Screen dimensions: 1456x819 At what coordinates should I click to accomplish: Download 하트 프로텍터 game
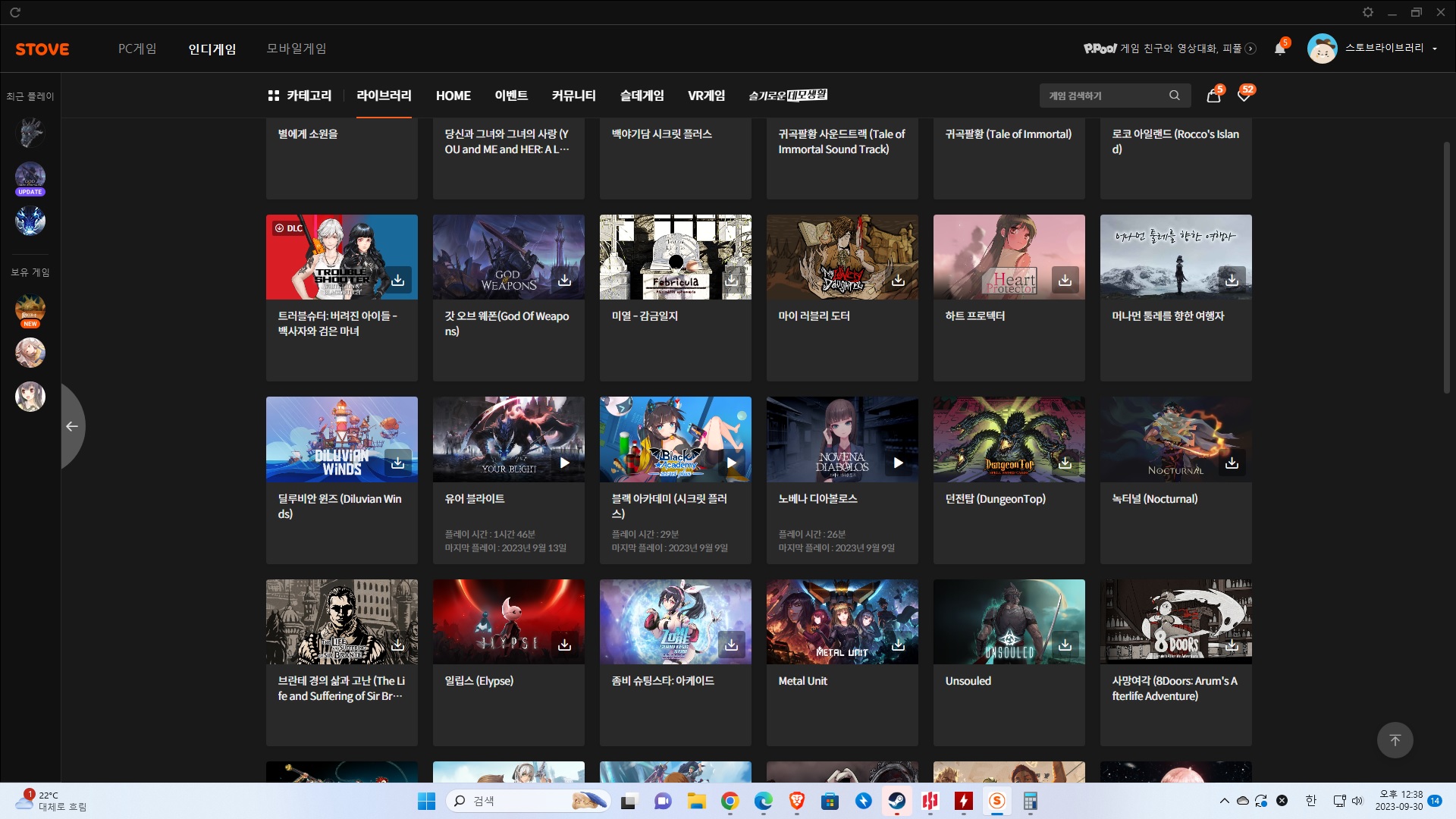coord(1065,281)
